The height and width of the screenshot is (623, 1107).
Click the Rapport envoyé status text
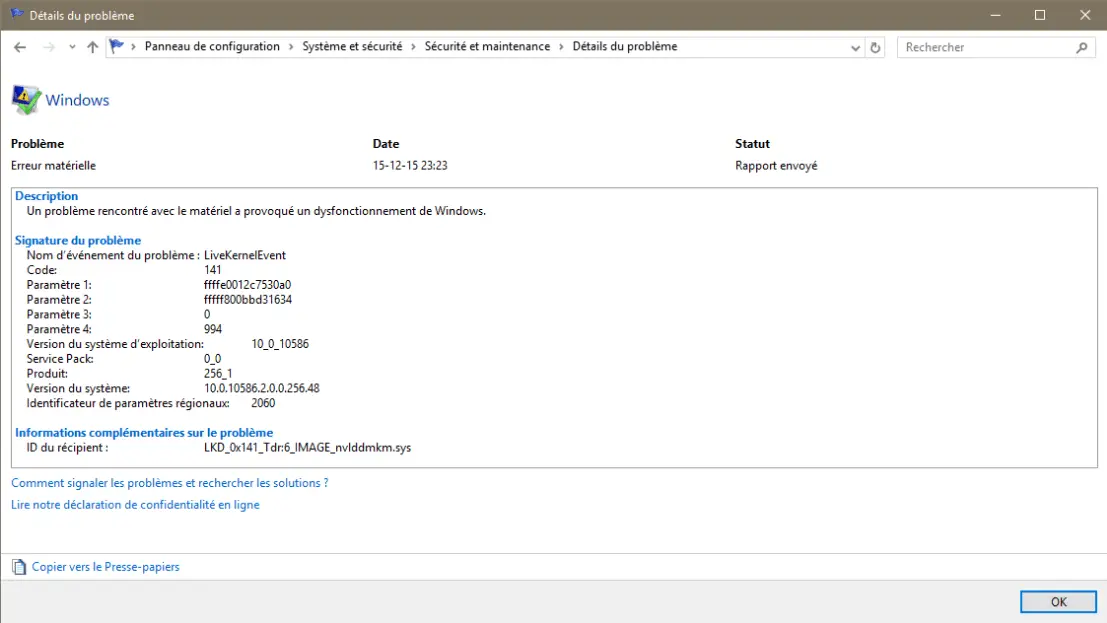click(x=776, y=166)
